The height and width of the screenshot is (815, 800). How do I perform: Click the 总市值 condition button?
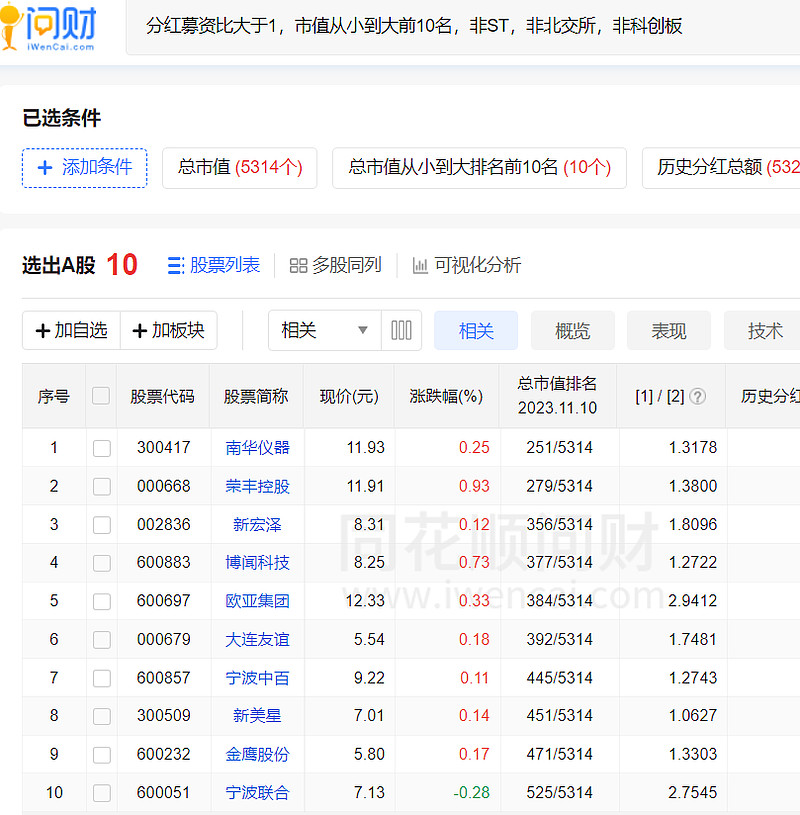239,168
